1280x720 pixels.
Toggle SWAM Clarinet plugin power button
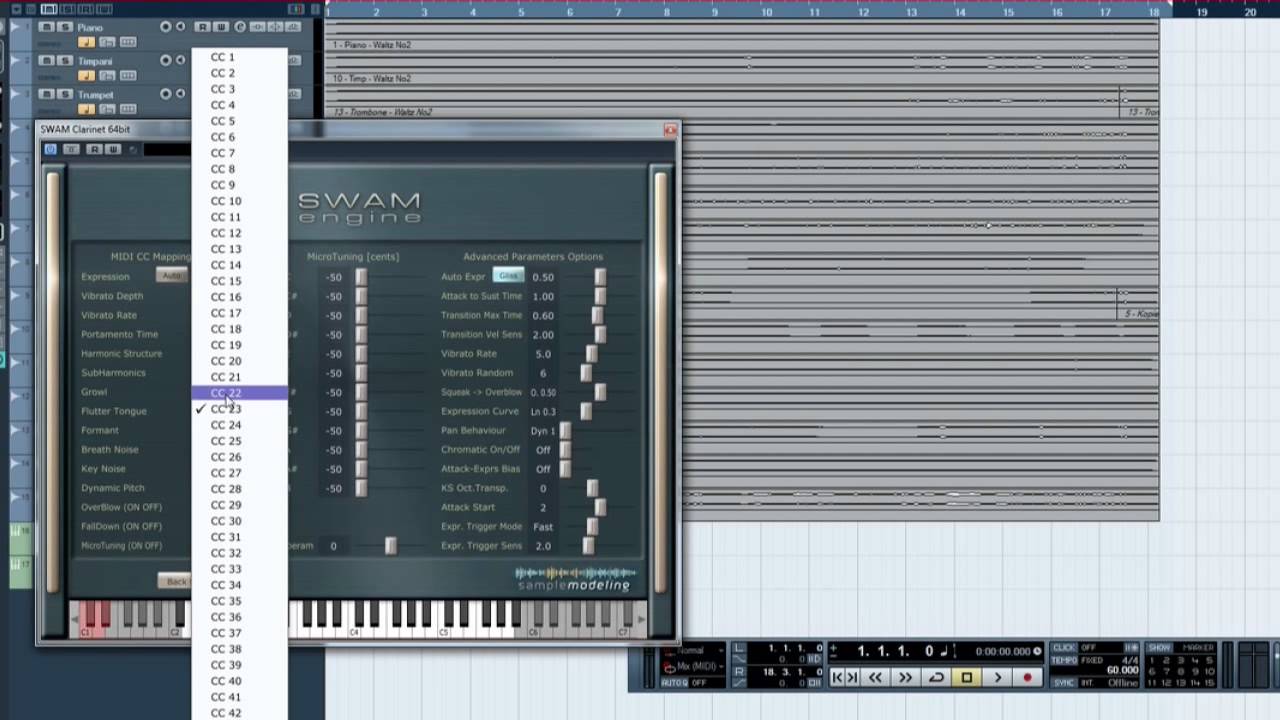(x=50, y=149)
